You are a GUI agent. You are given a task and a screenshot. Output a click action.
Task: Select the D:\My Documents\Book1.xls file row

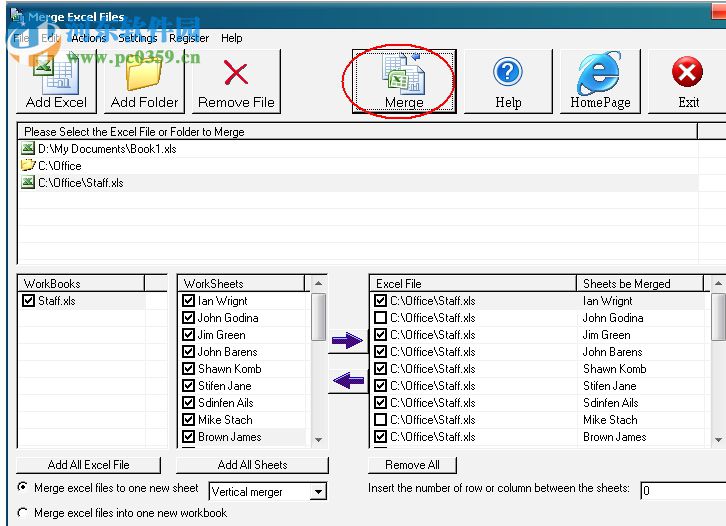pos(358,149)
